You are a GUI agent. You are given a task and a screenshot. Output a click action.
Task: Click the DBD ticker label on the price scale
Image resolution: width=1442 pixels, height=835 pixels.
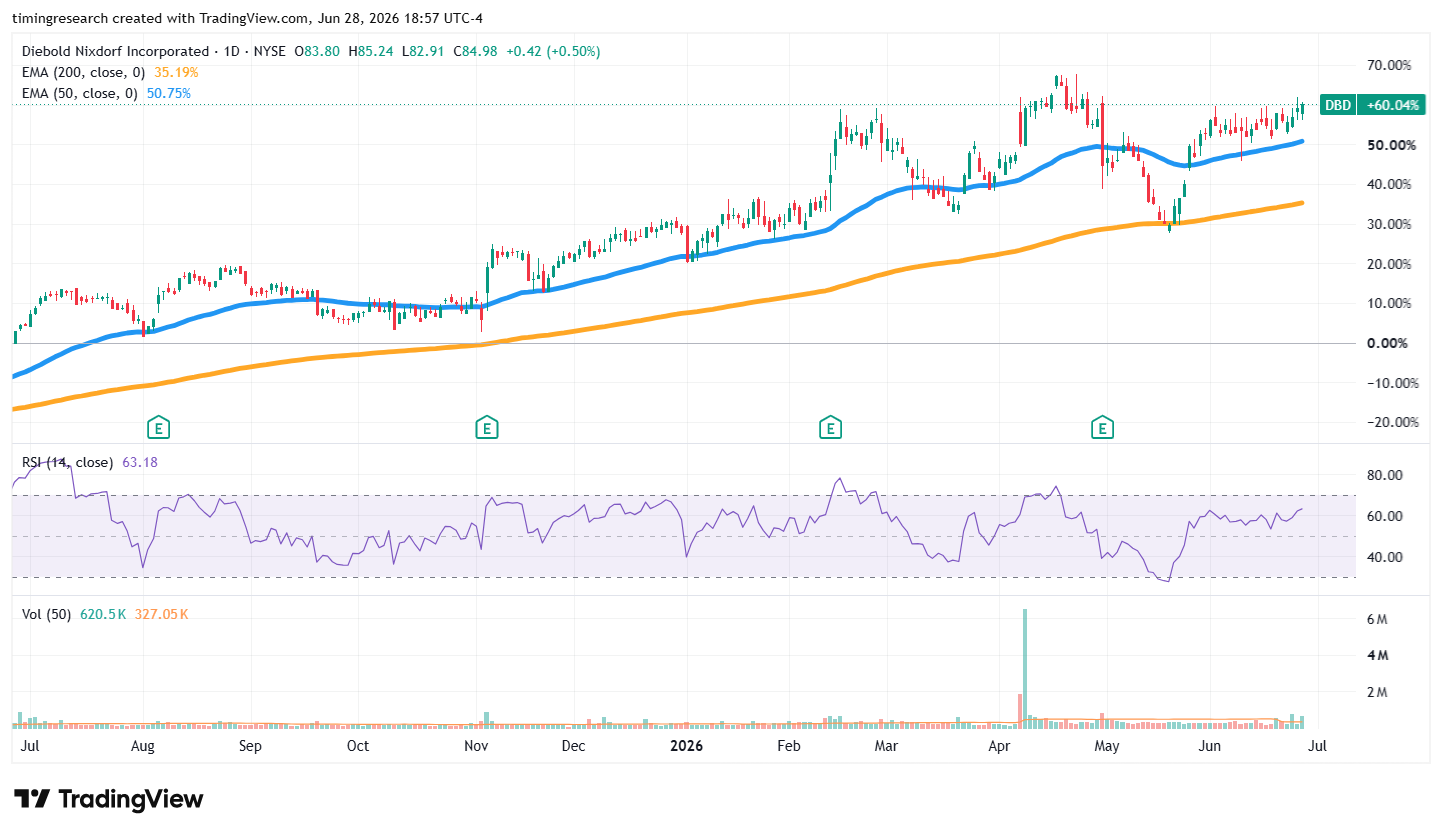(1338, 105)
